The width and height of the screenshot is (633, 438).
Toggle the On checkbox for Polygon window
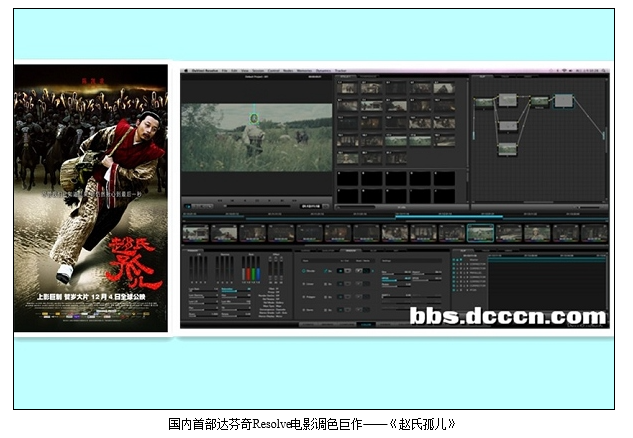[x=325, y=297]
